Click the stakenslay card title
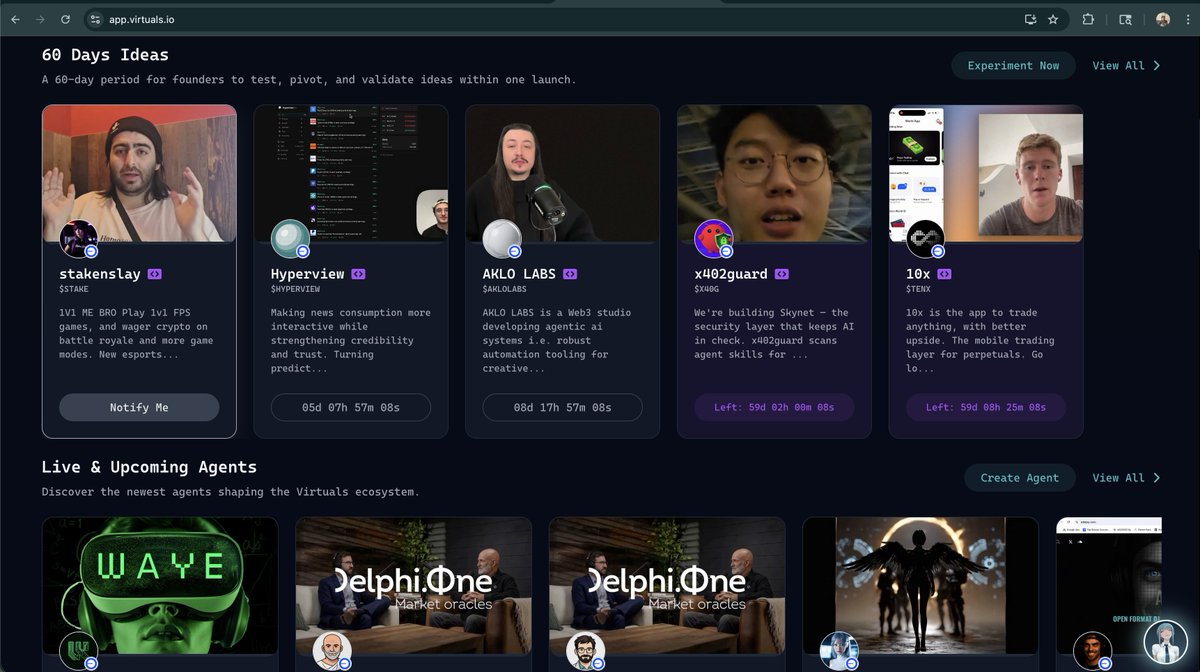 tap(101, 274)
